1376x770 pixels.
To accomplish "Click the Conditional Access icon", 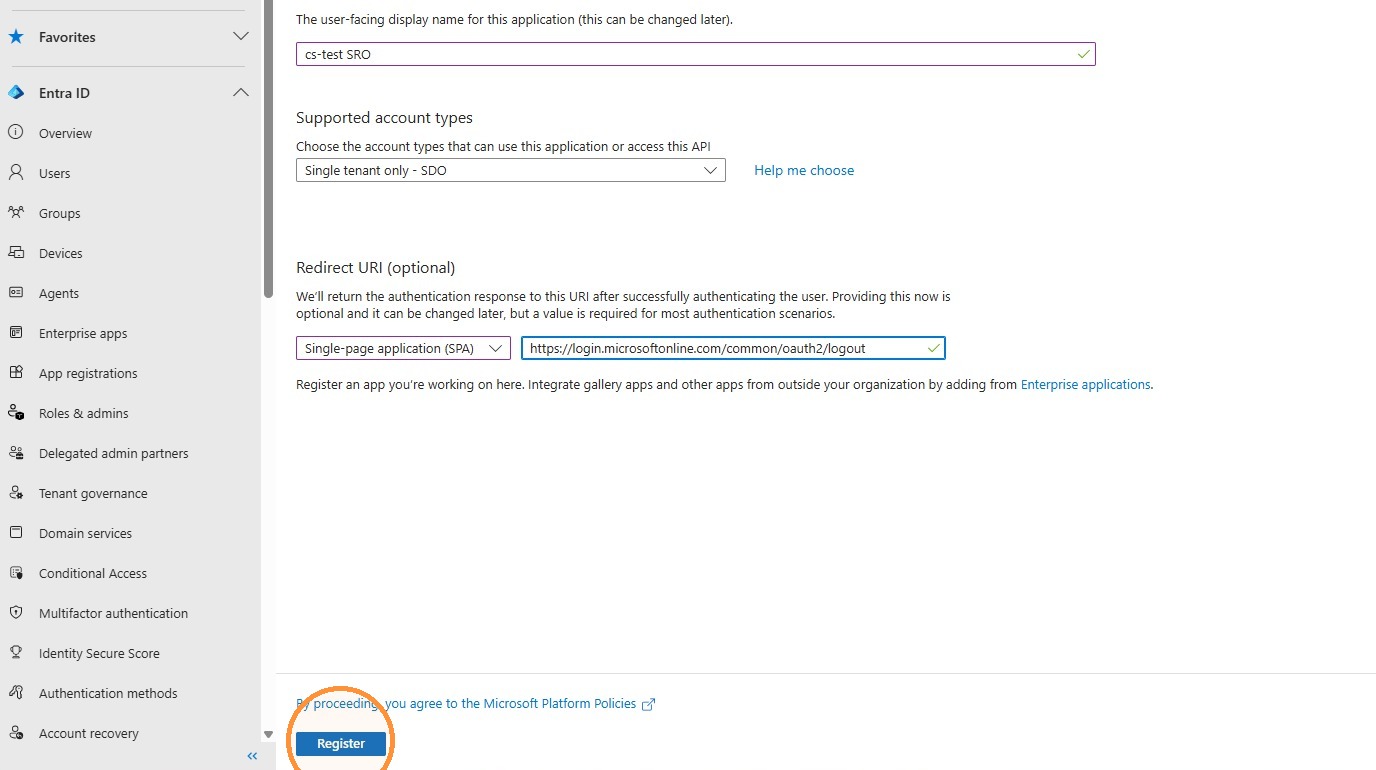I will pos(16,573).
